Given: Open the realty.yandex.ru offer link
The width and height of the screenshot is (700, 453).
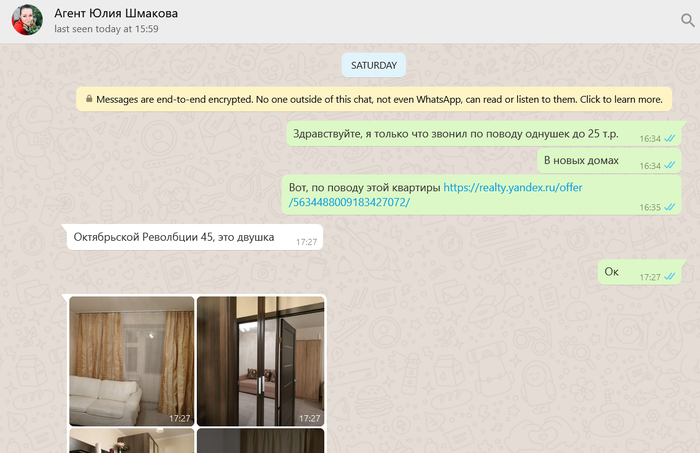Looking at the screenshot, I should point(436,195).
